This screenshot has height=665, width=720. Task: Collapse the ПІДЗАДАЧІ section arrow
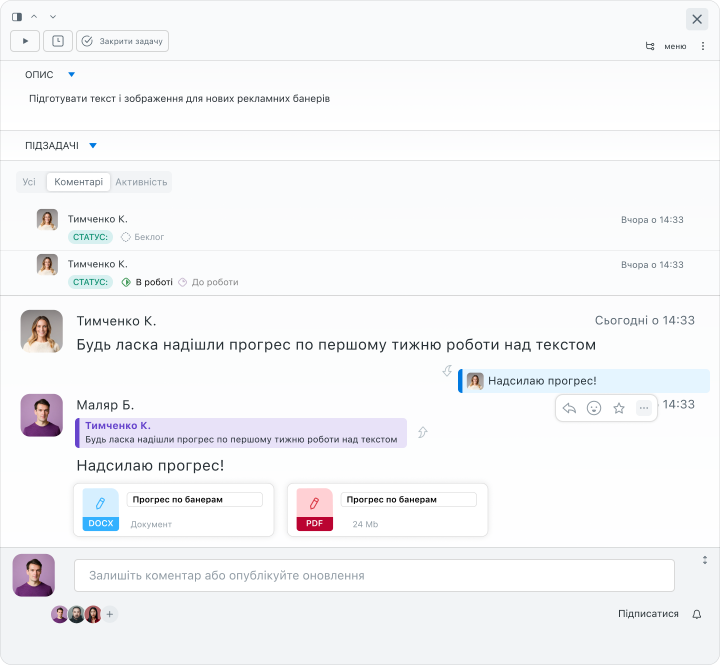point(93,146)
